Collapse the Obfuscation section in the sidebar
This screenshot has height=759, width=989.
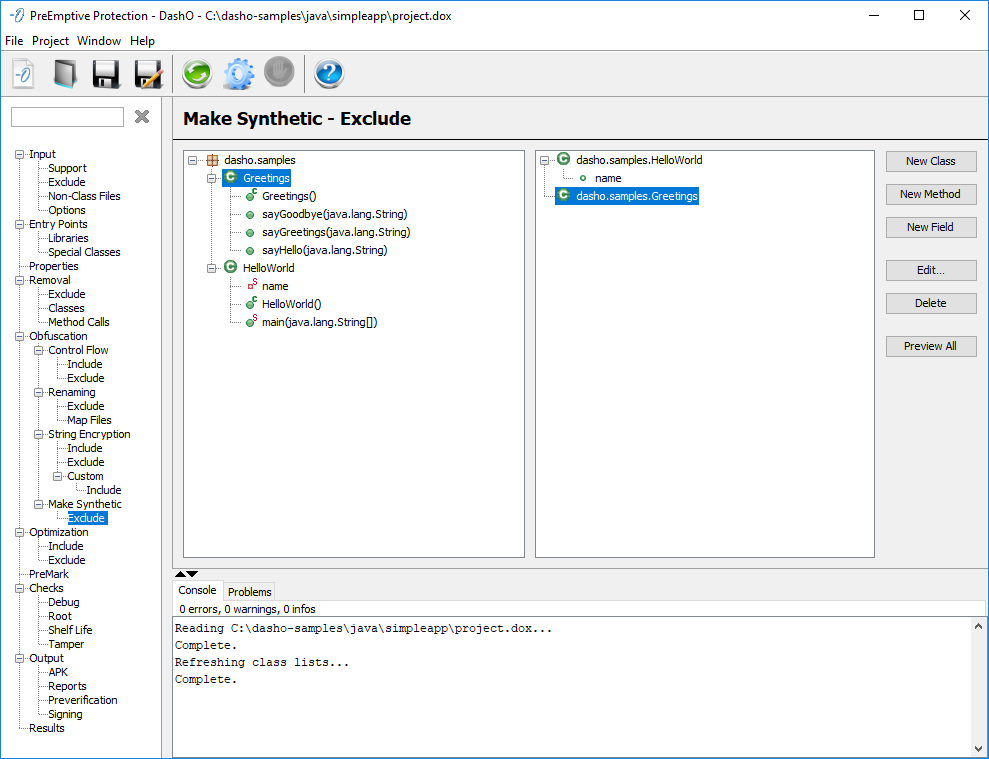pos(19,336)
